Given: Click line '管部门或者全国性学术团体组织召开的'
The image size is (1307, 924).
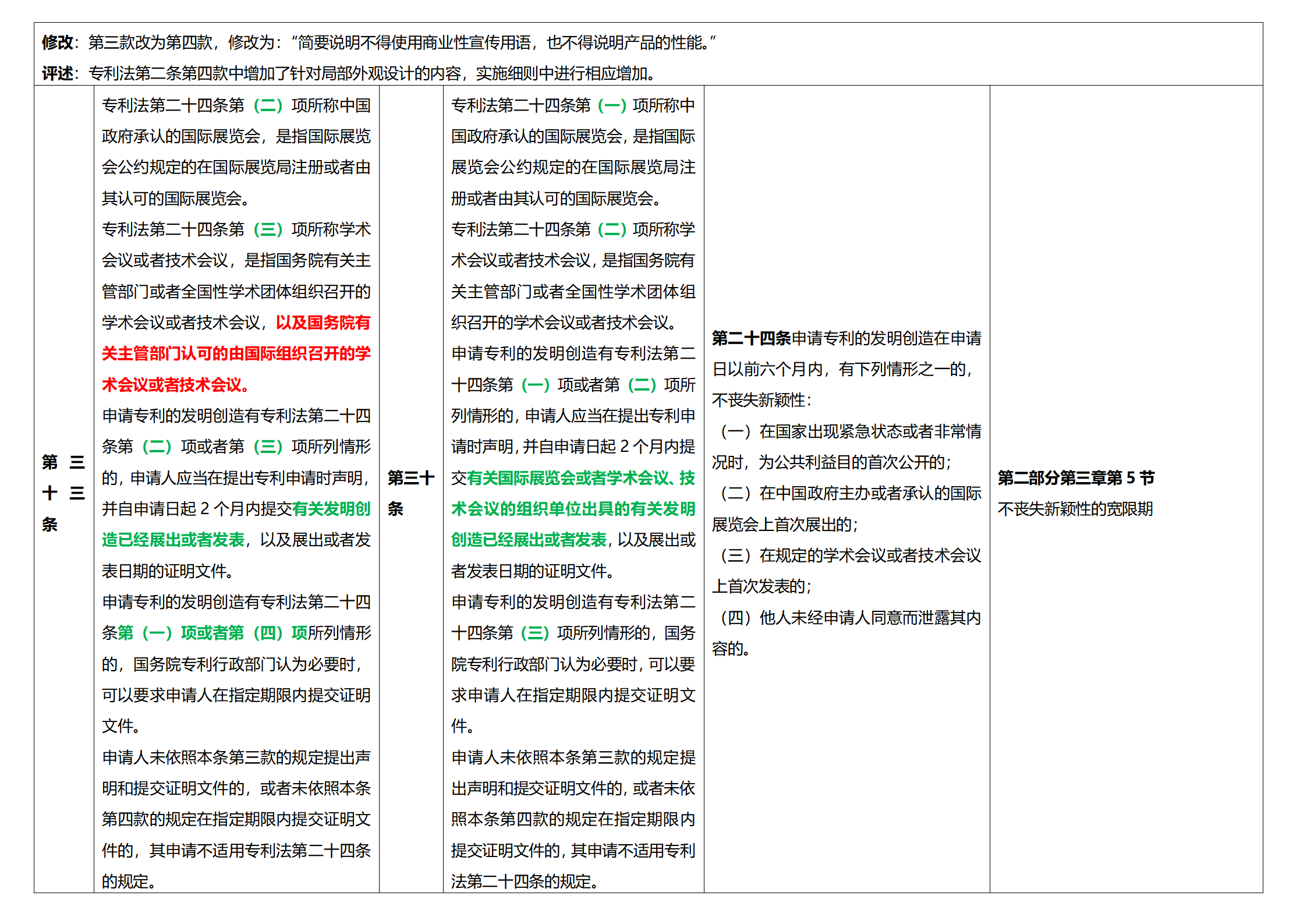Looking at the screenshot, I should [236, 292].
